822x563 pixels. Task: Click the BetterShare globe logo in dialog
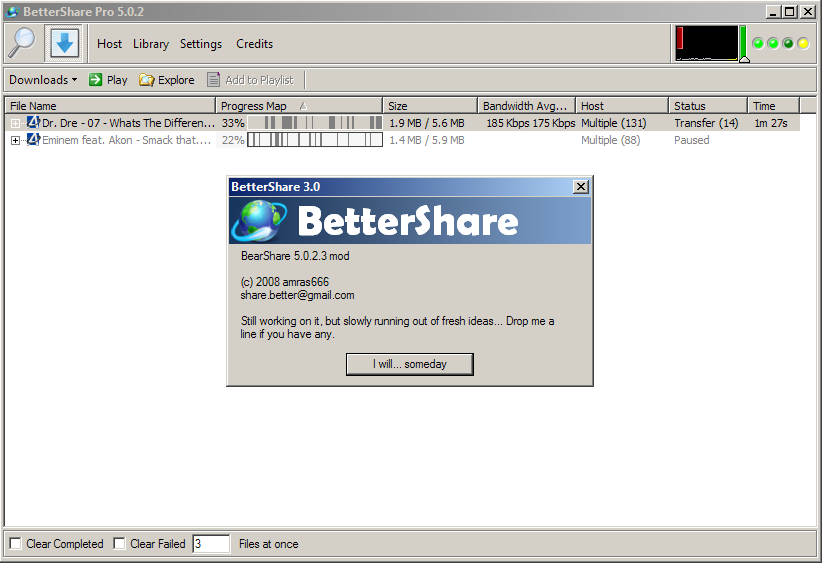[x=259, y=220]
